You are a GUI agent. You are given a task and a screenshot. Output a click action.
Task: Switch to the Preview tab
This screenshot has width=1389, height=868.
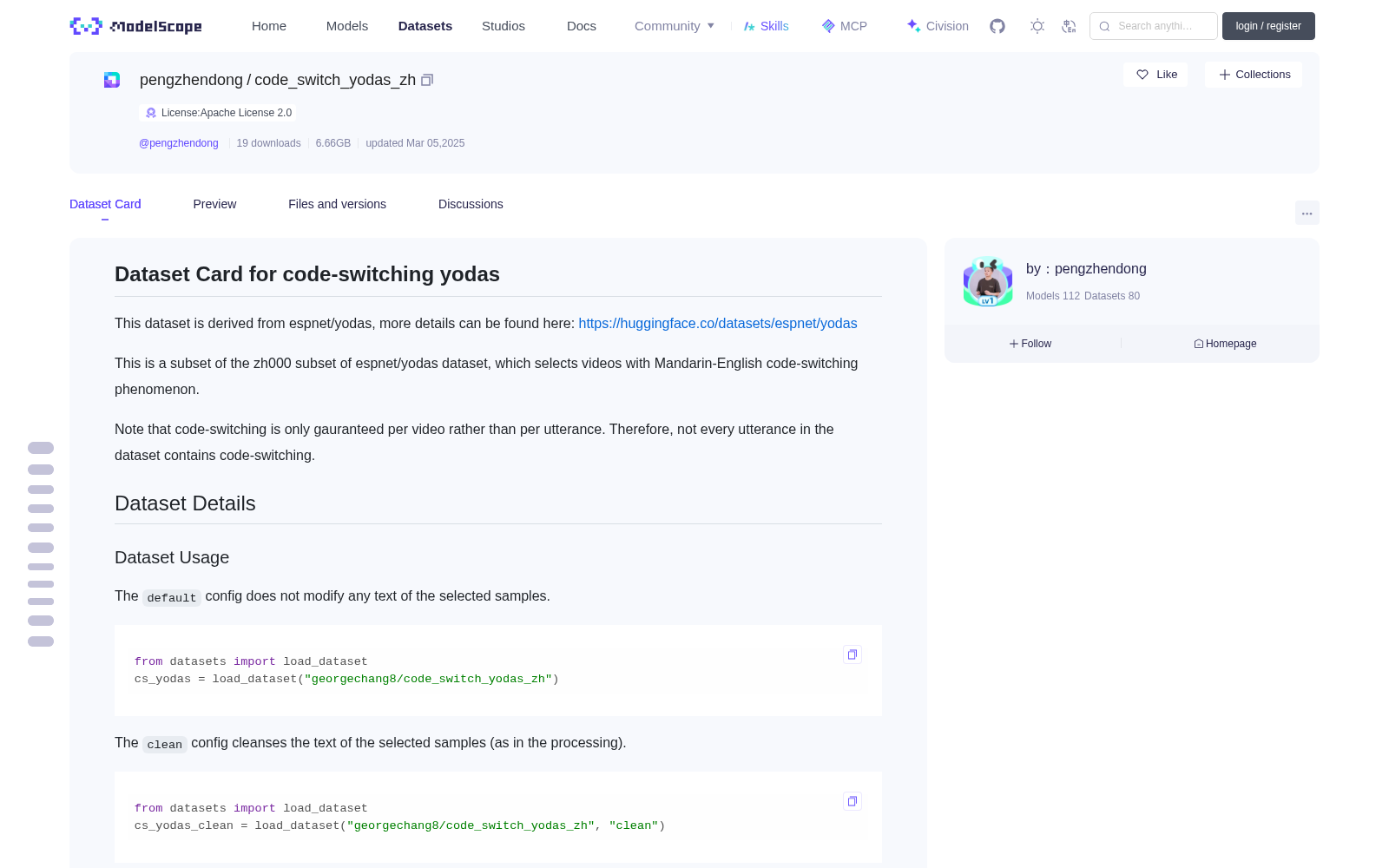tap(214, 204)
